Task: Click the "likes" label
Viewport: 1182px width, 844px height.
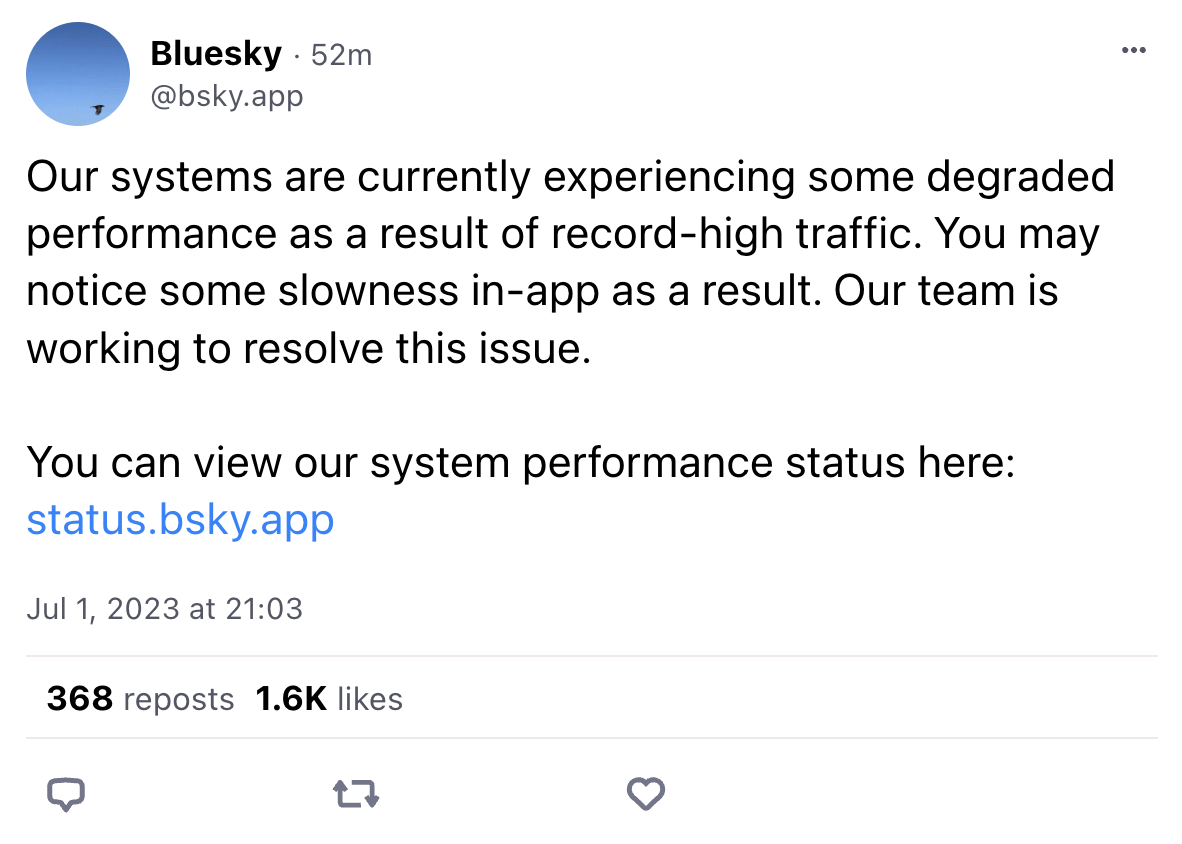Action: tap(369, 699)
